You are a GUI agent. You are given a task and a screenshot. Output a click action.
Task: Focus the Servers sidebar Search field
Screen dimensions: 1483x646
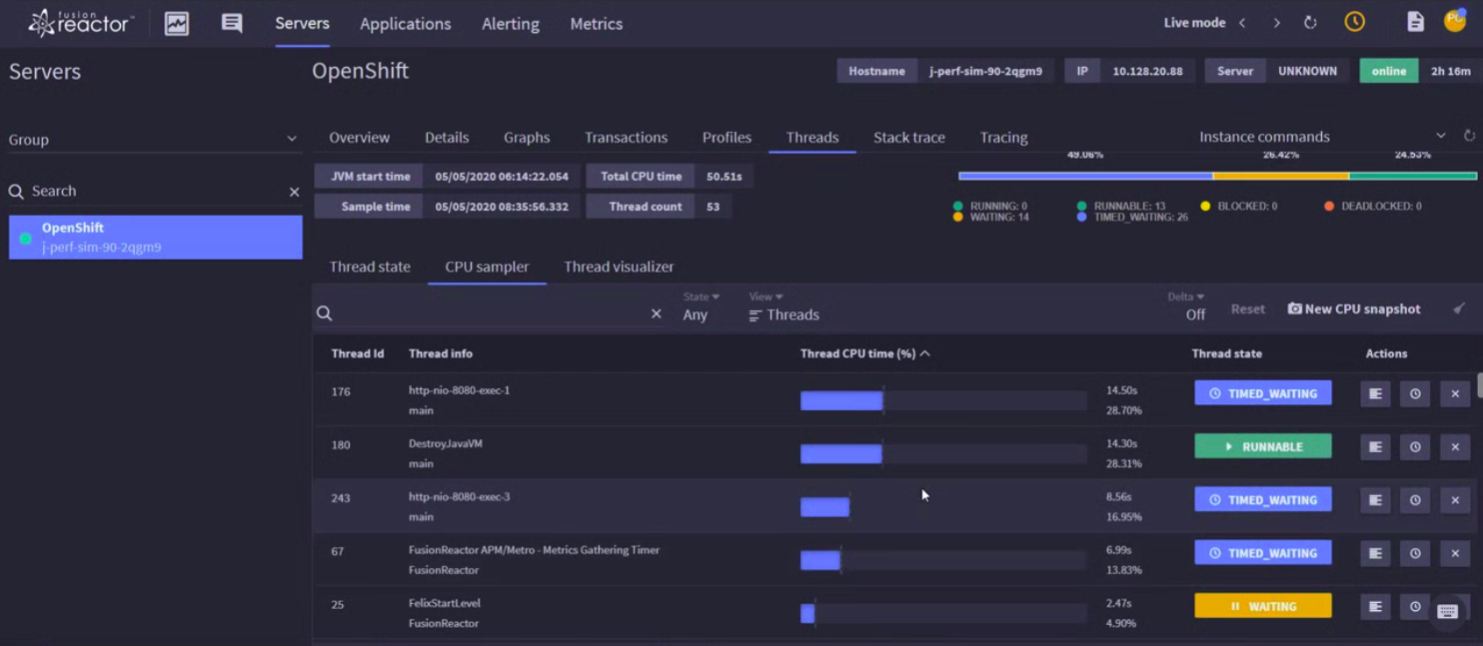point(155,191)
